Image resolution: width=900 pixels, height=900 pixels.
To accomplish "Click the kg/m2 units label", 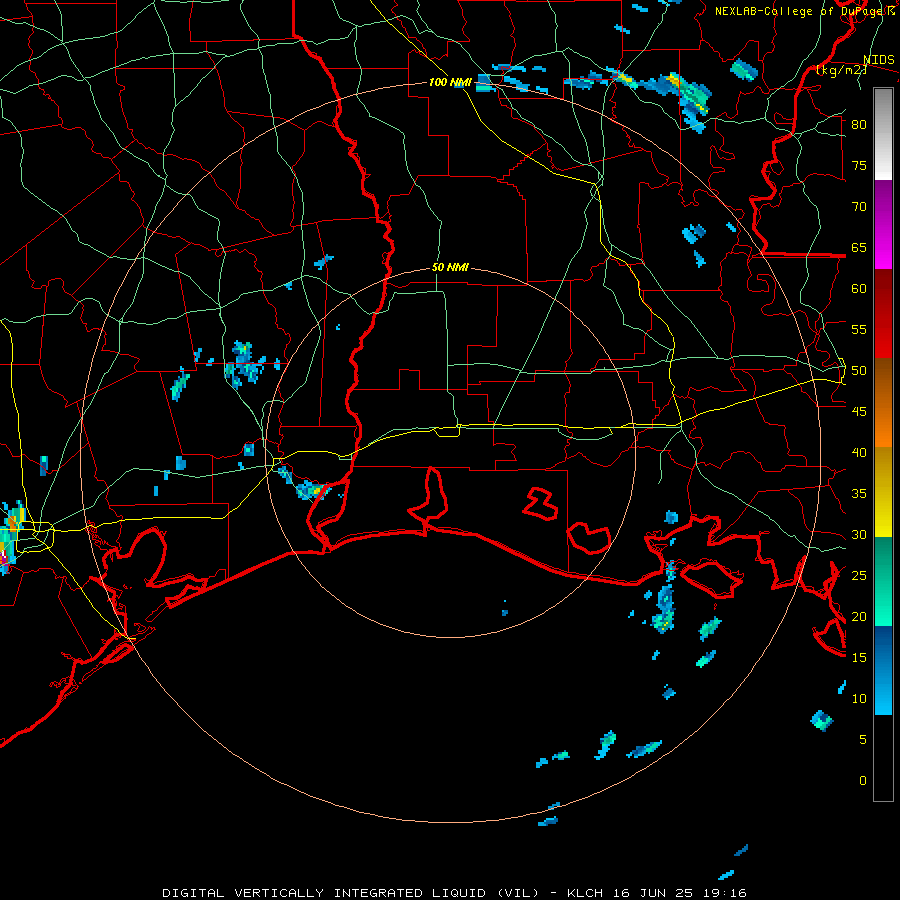I will [840, 70].
